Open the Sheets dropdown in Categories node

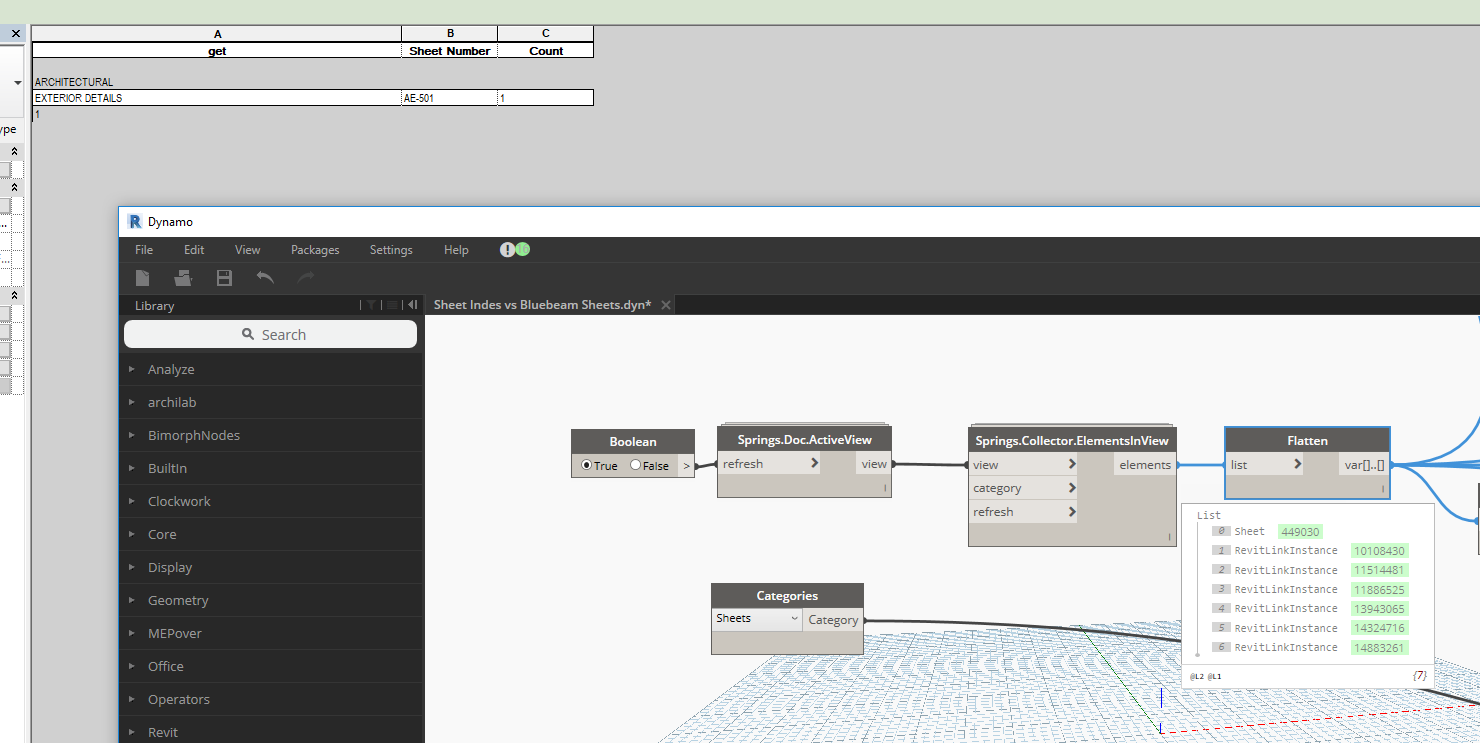tap(757, 619)
